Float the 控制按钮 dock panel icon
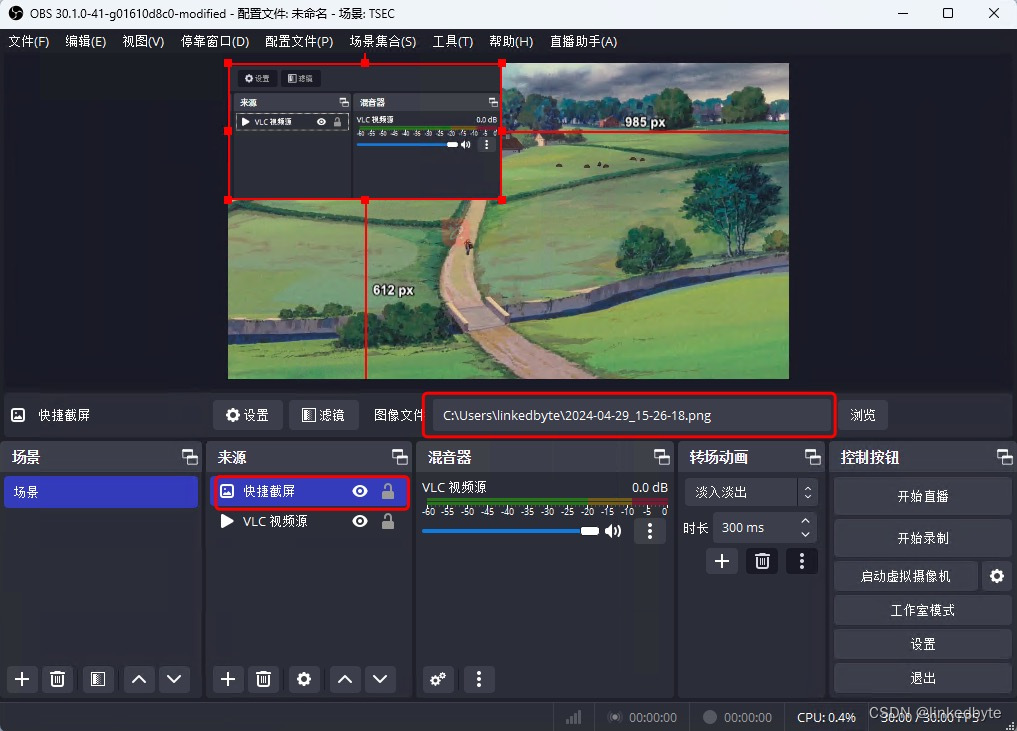The height and width of the screenshot is (731, 1017). tap(1005, 457)
